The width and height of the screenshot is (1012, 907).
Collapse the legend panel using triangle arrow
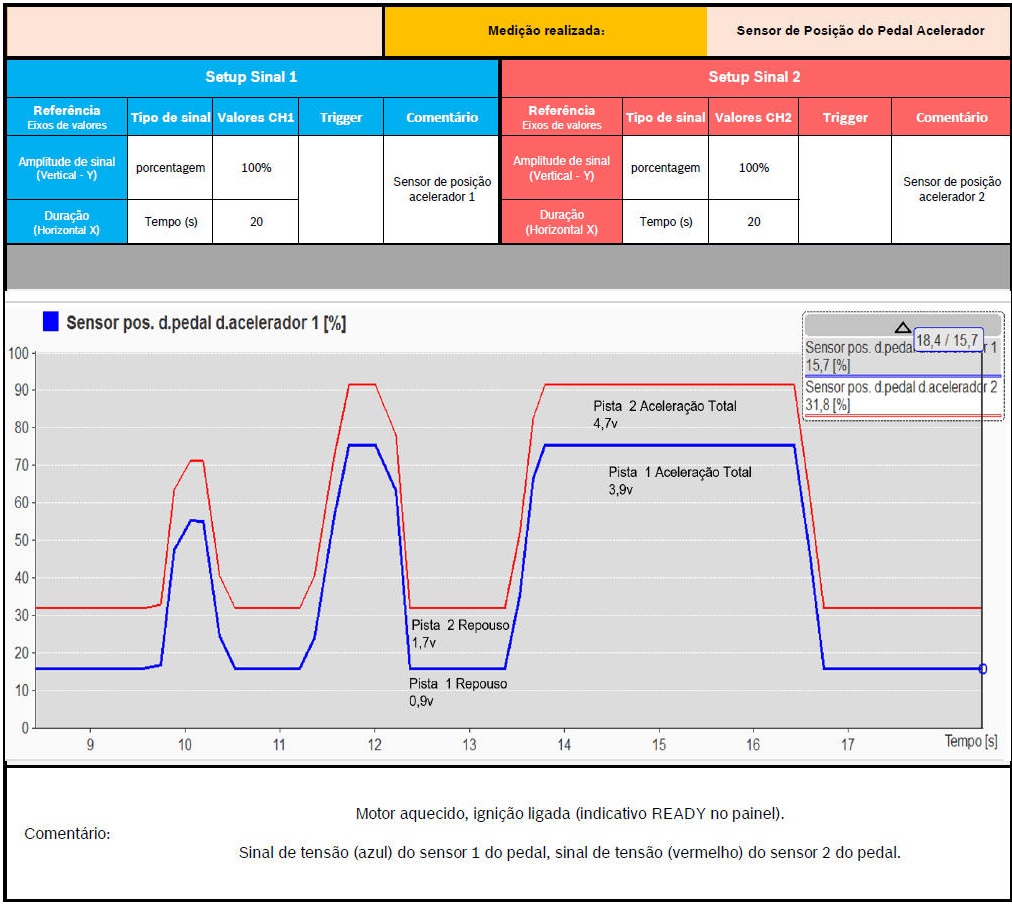click(x=902, y=327)
